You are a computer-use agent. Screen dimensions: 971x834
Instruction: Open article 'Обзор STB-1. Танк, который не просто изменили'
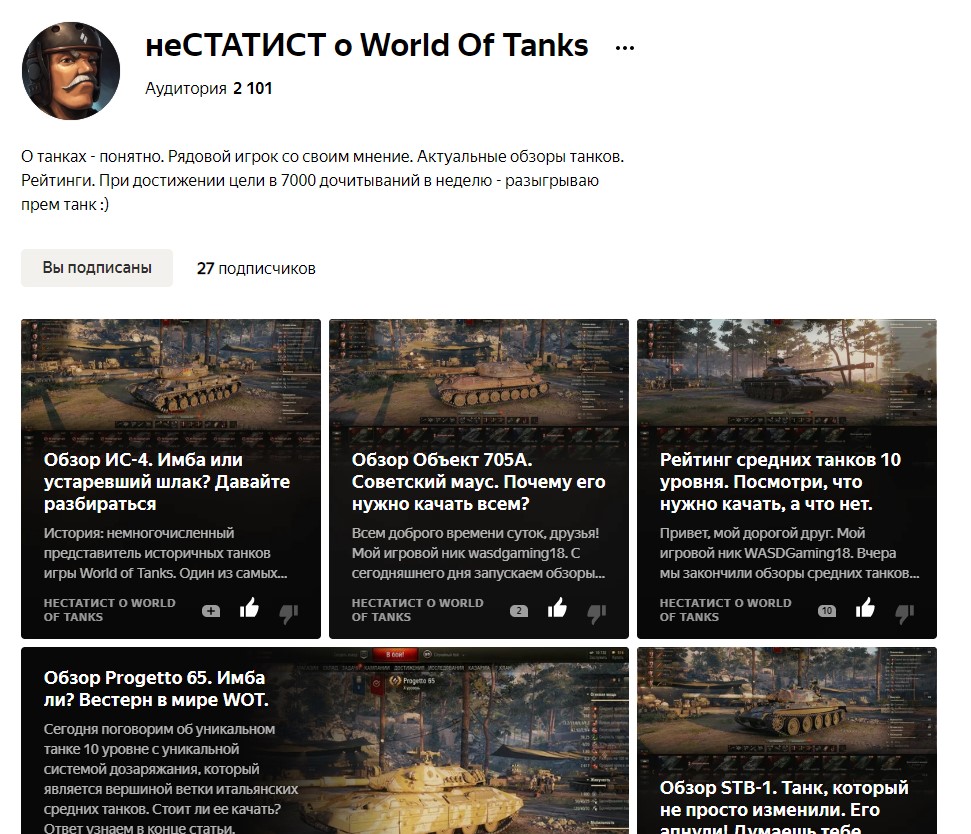coord(783,810)
